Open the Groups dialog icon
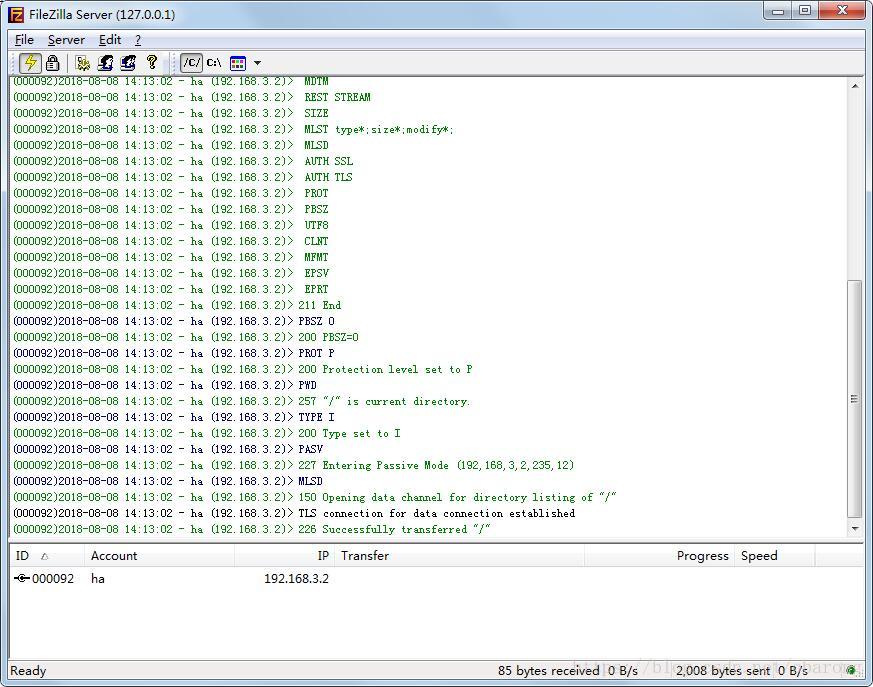 (128, 63)
